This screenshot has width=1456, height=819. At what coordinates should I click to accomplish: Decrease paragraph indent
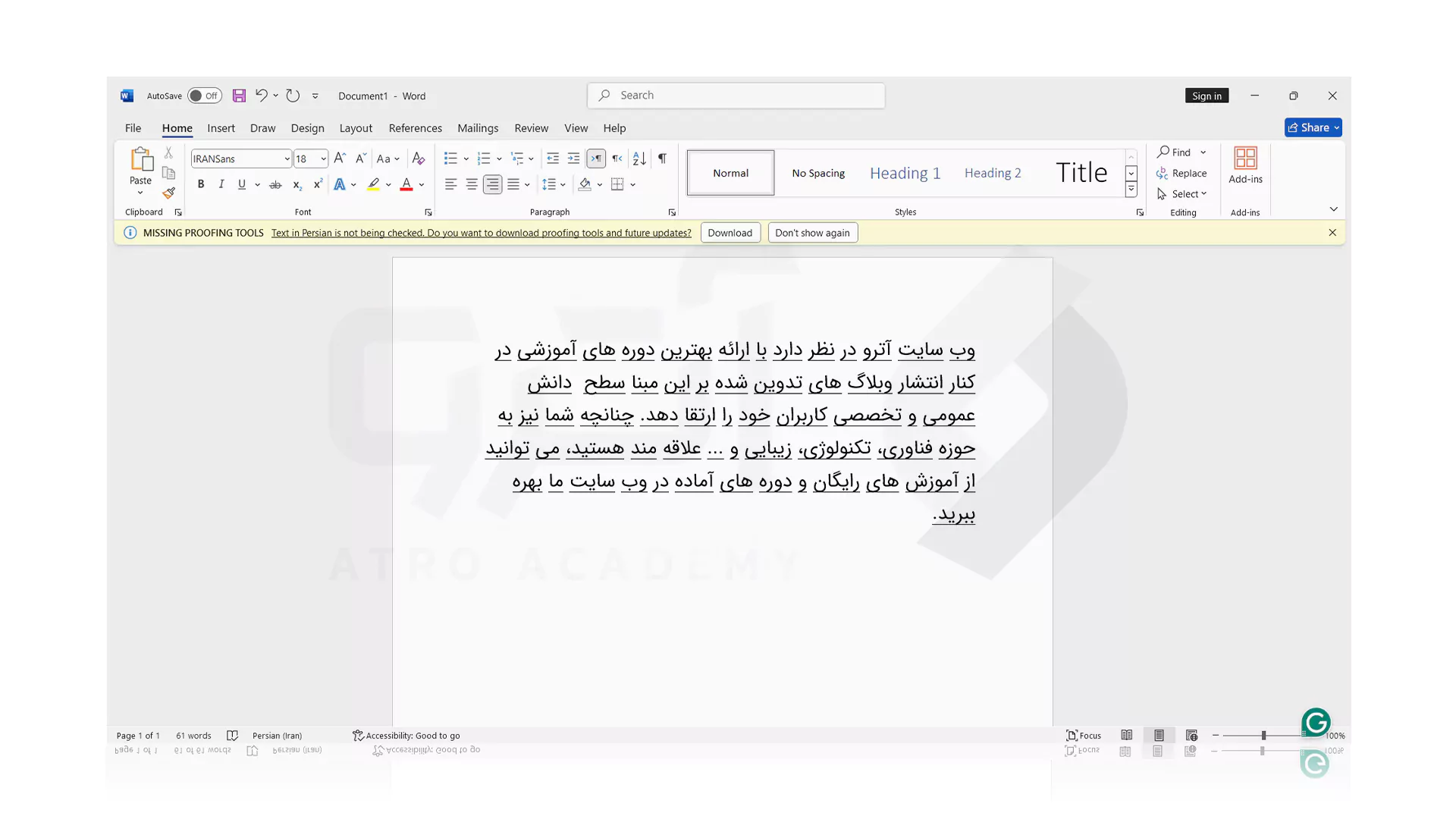tap(553, 158)
